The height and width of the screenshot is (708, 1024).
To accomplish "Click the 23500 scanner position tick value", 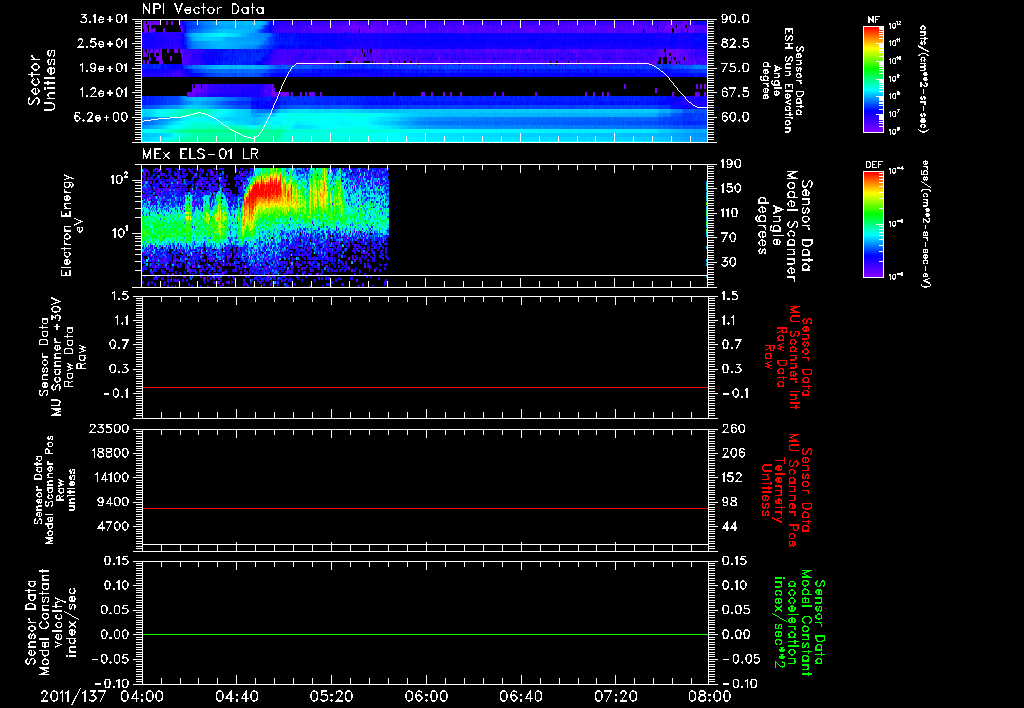I will click(110, 429).
